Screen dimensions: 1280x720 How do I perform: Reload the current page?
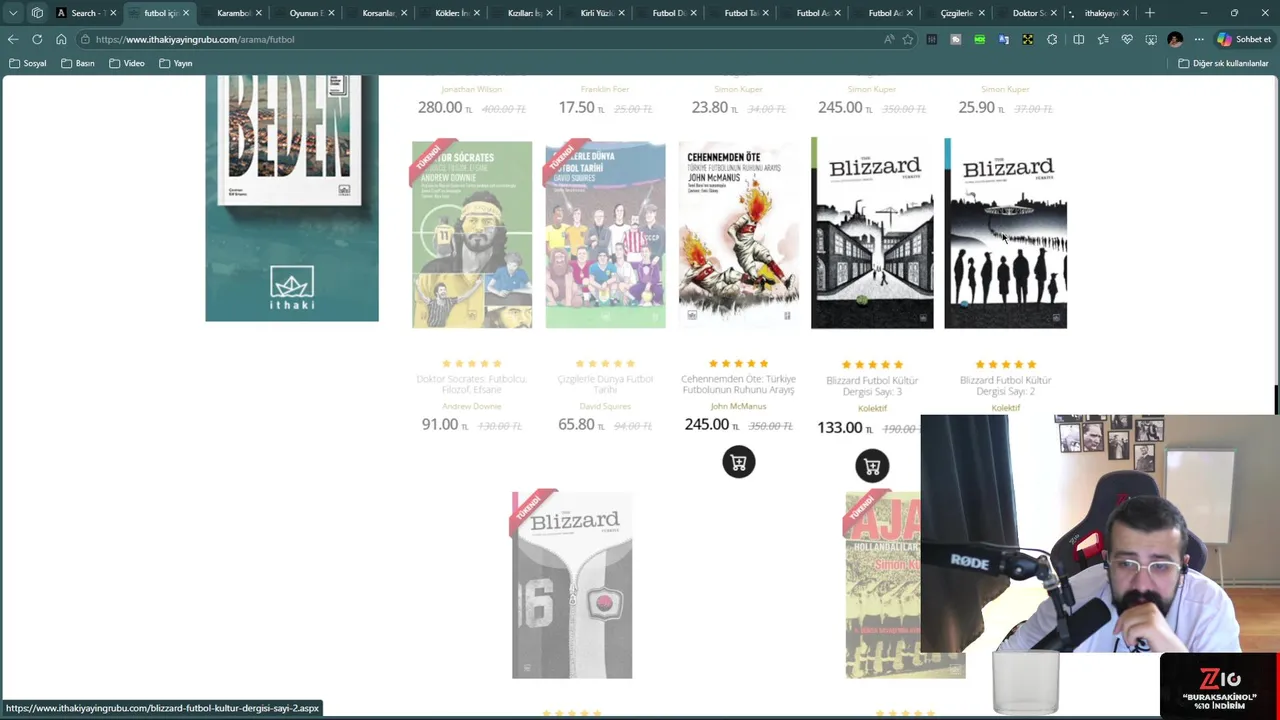coord(37,39)
